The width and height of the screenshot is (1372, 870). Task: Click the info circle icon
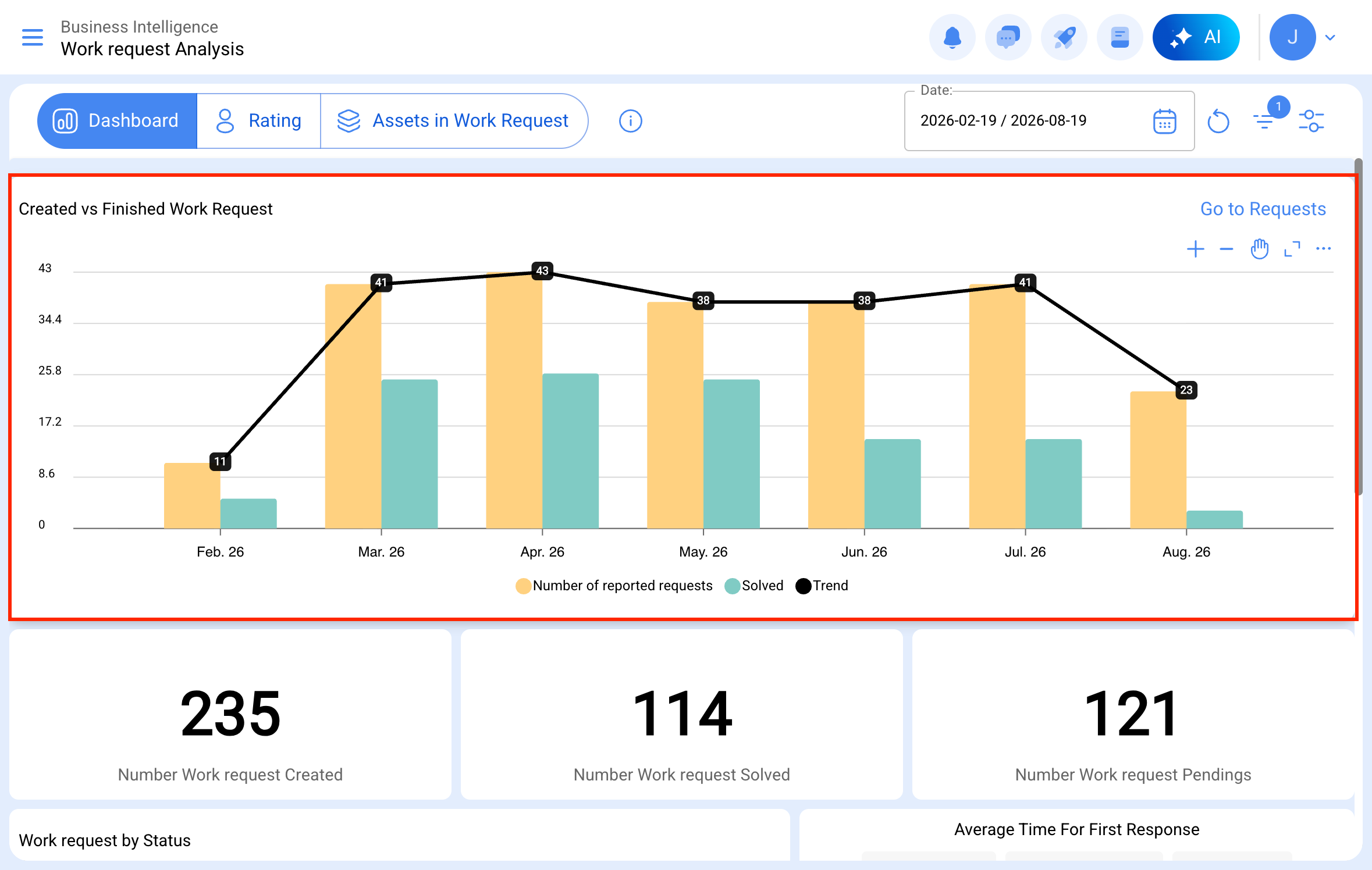coord(631,121)
